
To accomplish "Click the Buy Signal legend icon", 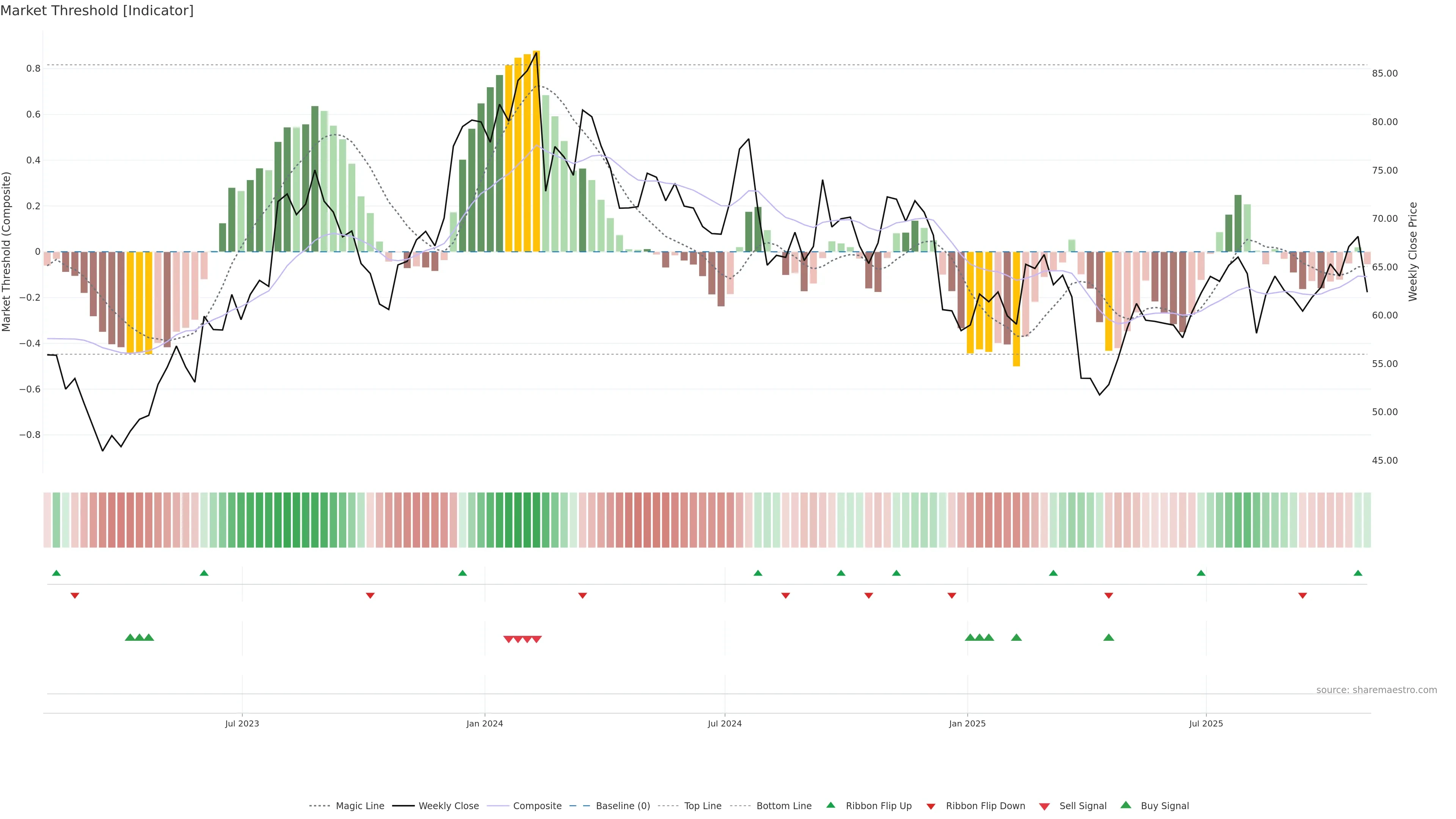I will pyautogui.click(x=1126, y=805).
